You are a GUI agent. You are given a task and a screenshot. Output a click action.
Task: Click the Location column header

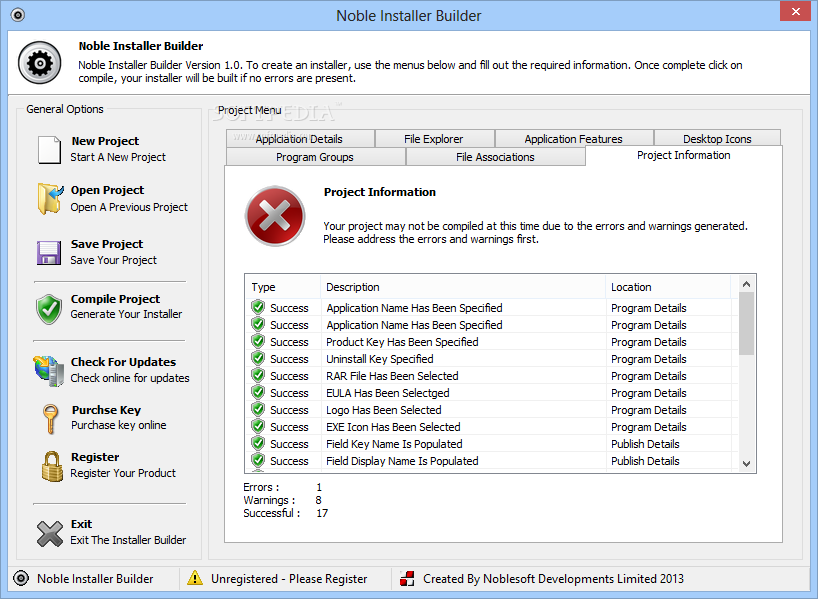tap(668, 286)
